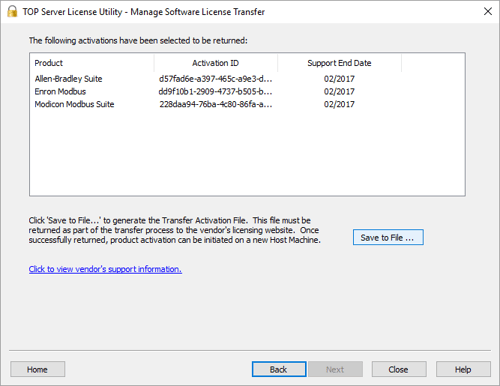Open Help for license transfer
Viewport: 500px width, 386px height.
point(463,369)
